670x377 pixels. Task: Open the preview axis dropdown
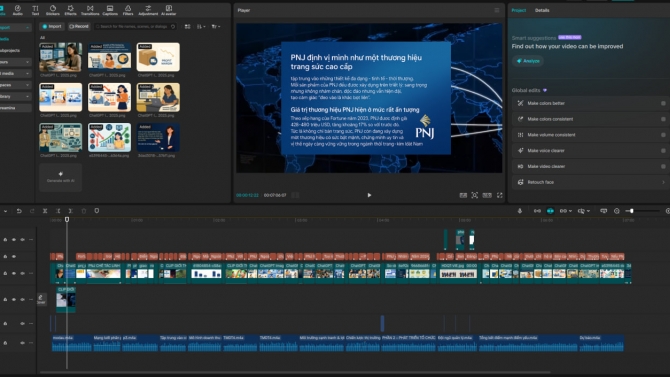click(x=584, y=211)
